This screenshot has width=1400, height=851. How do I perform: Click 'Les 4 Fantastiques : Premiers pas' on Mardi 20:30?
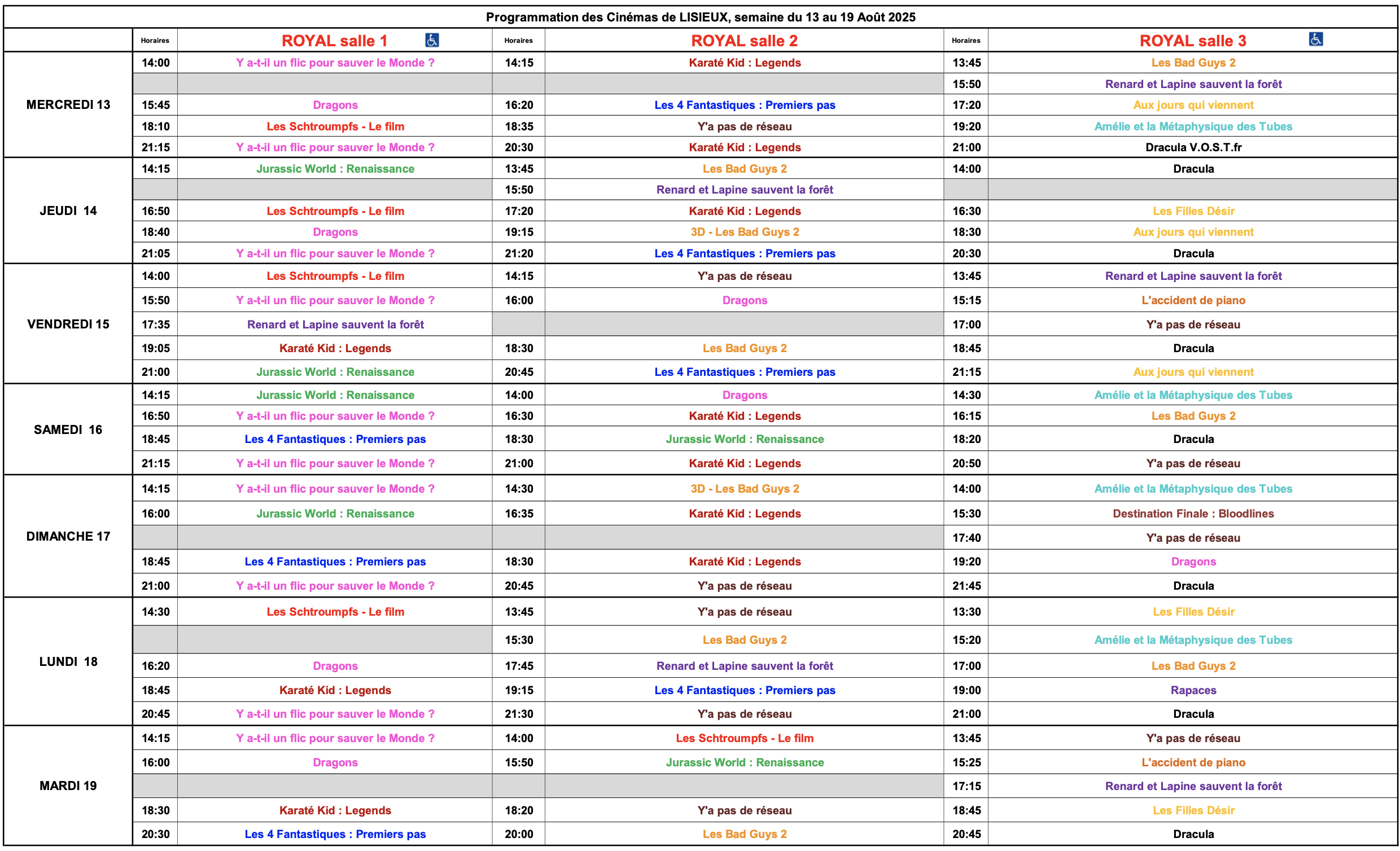coord(335,834)
